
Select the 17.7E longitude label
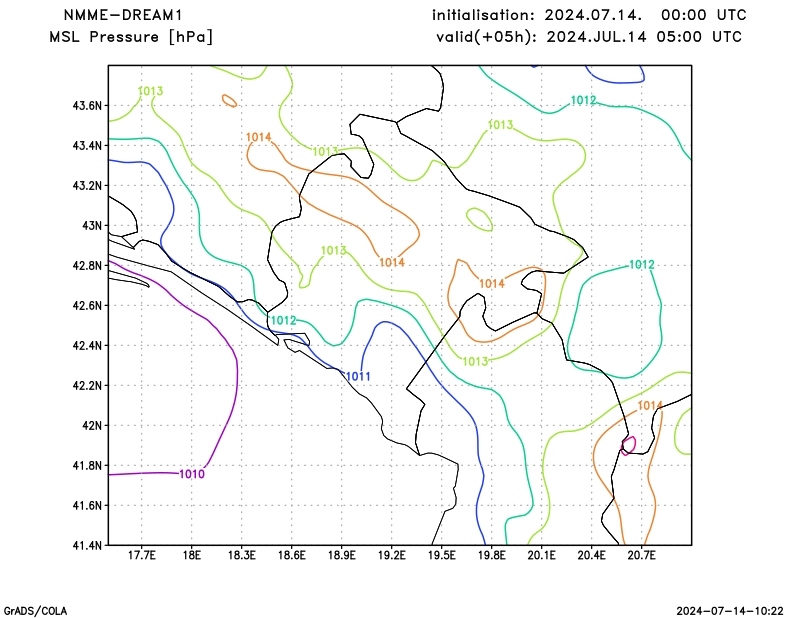(142, 555)
